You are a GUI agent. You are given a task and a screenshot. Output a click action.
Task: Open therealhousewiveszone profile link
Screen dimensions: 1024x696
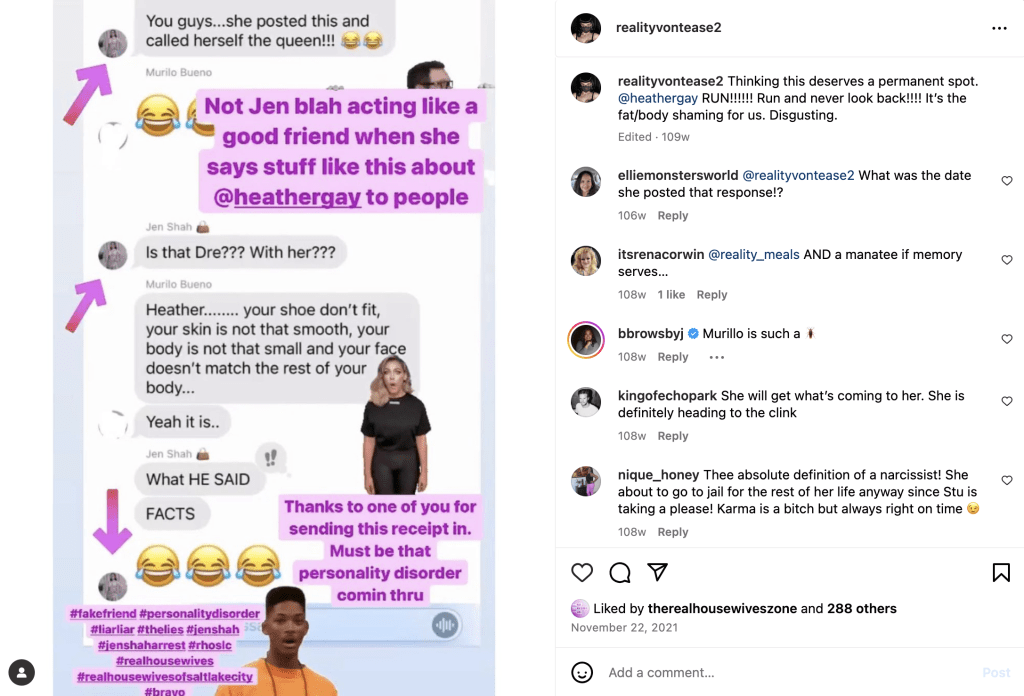point(722,609)
